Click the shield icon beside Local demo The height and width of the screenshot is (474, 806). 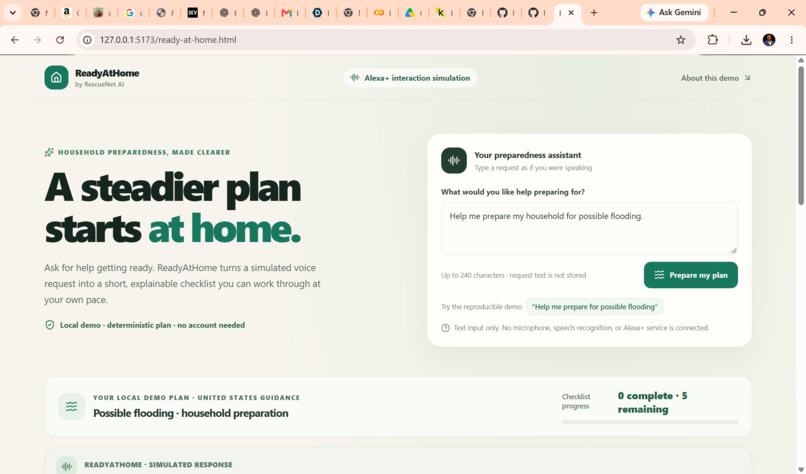pyautogui.click(x=50, y=325)
